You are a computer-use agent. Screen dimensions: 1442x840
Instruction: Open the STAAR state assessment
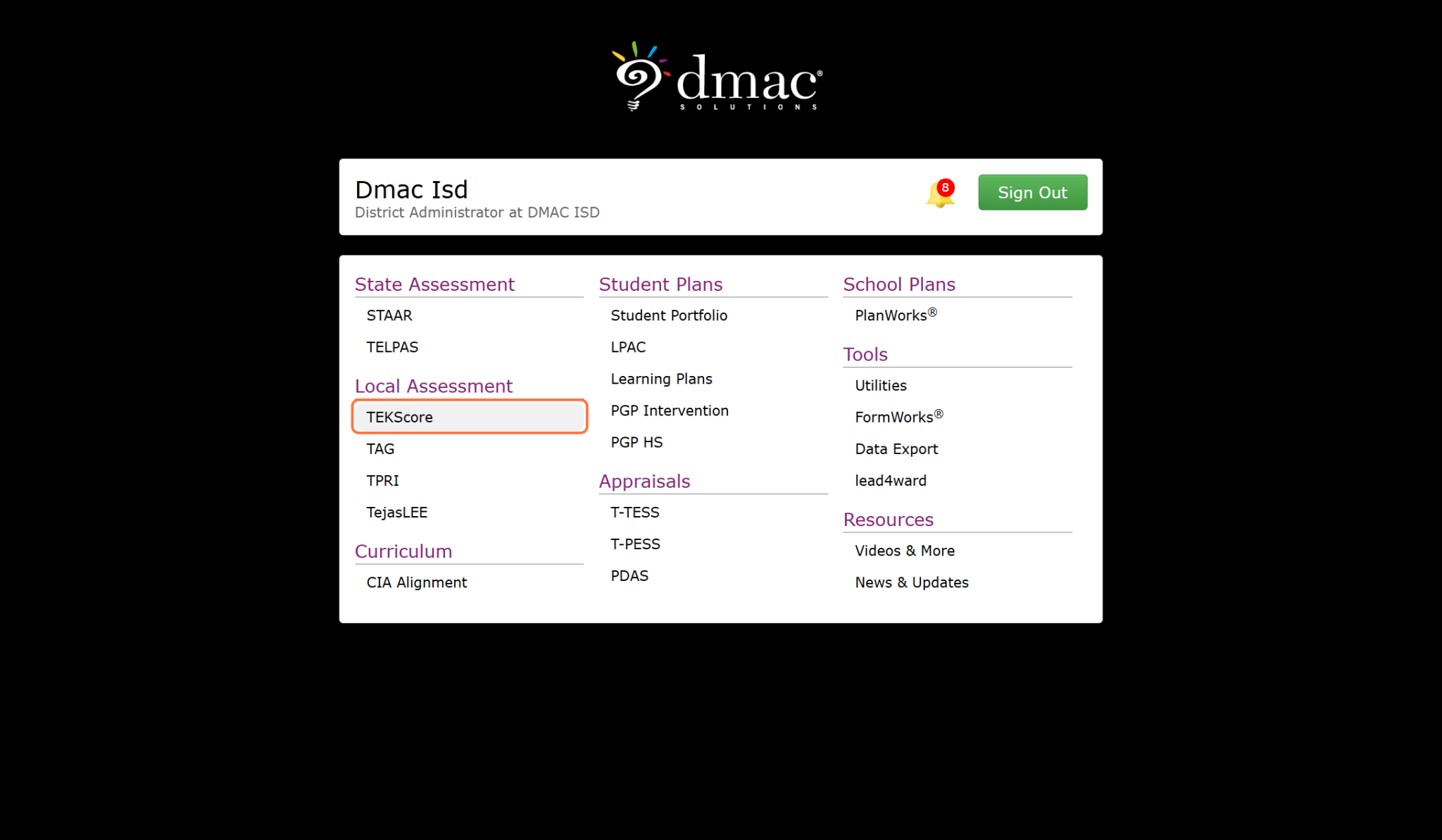389,315
